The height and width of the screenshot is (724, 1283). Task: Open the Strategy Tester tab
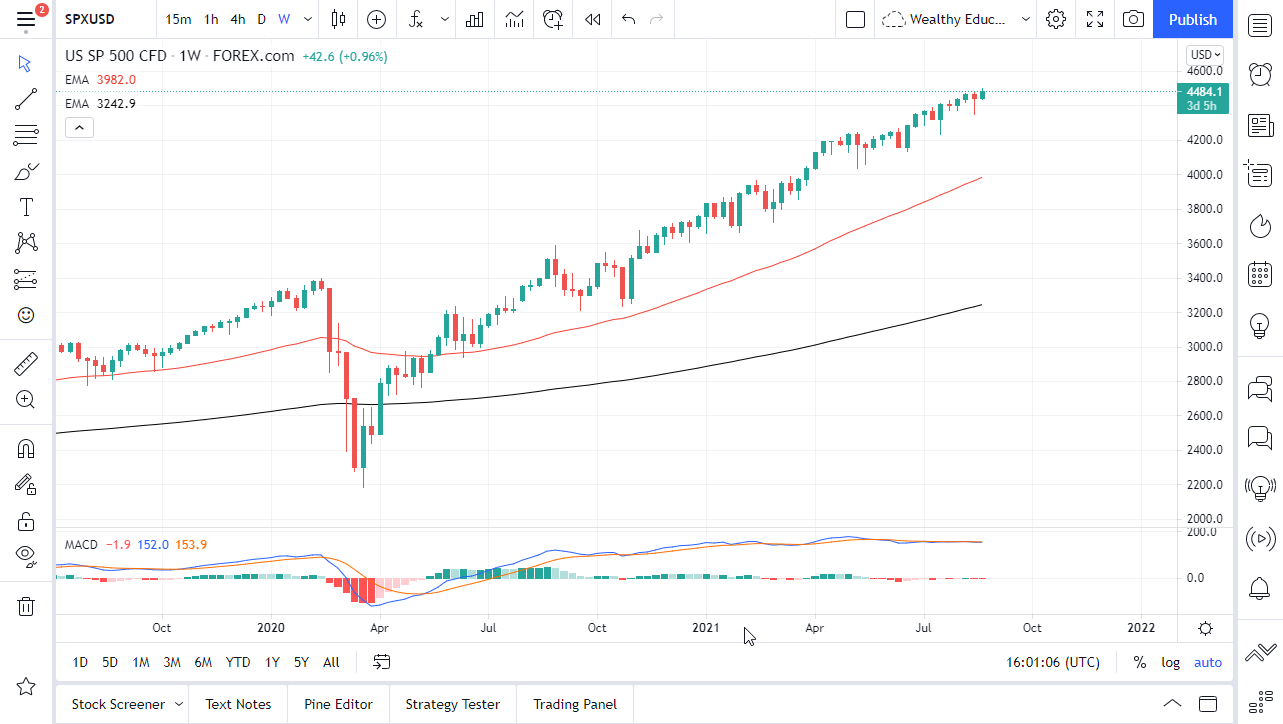(x=452, y=704)
